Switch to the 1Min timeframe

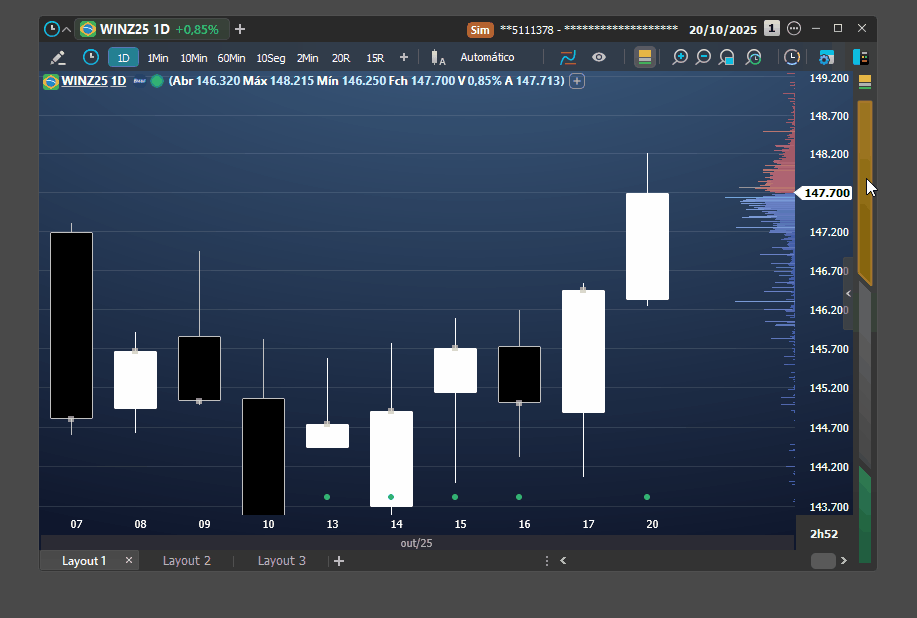(x=158, y=58)
